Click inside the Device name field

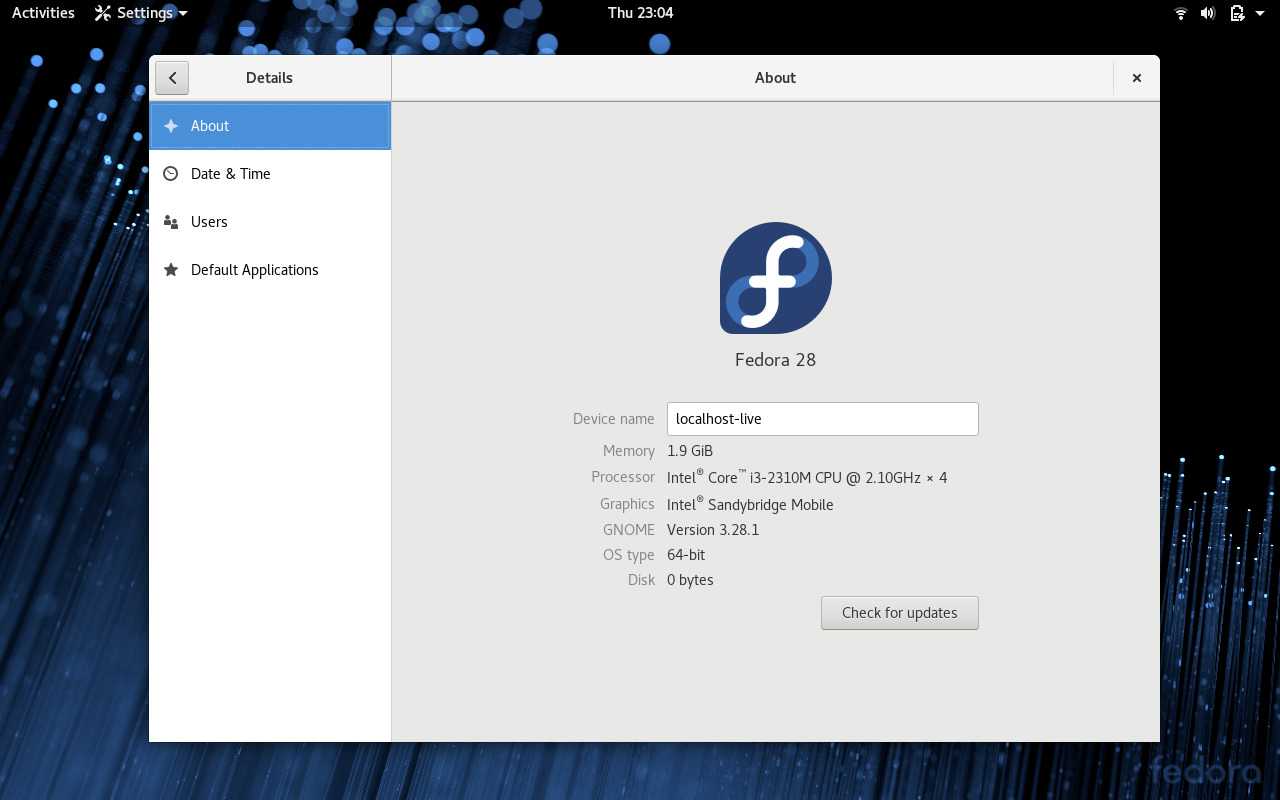(822, 418)
